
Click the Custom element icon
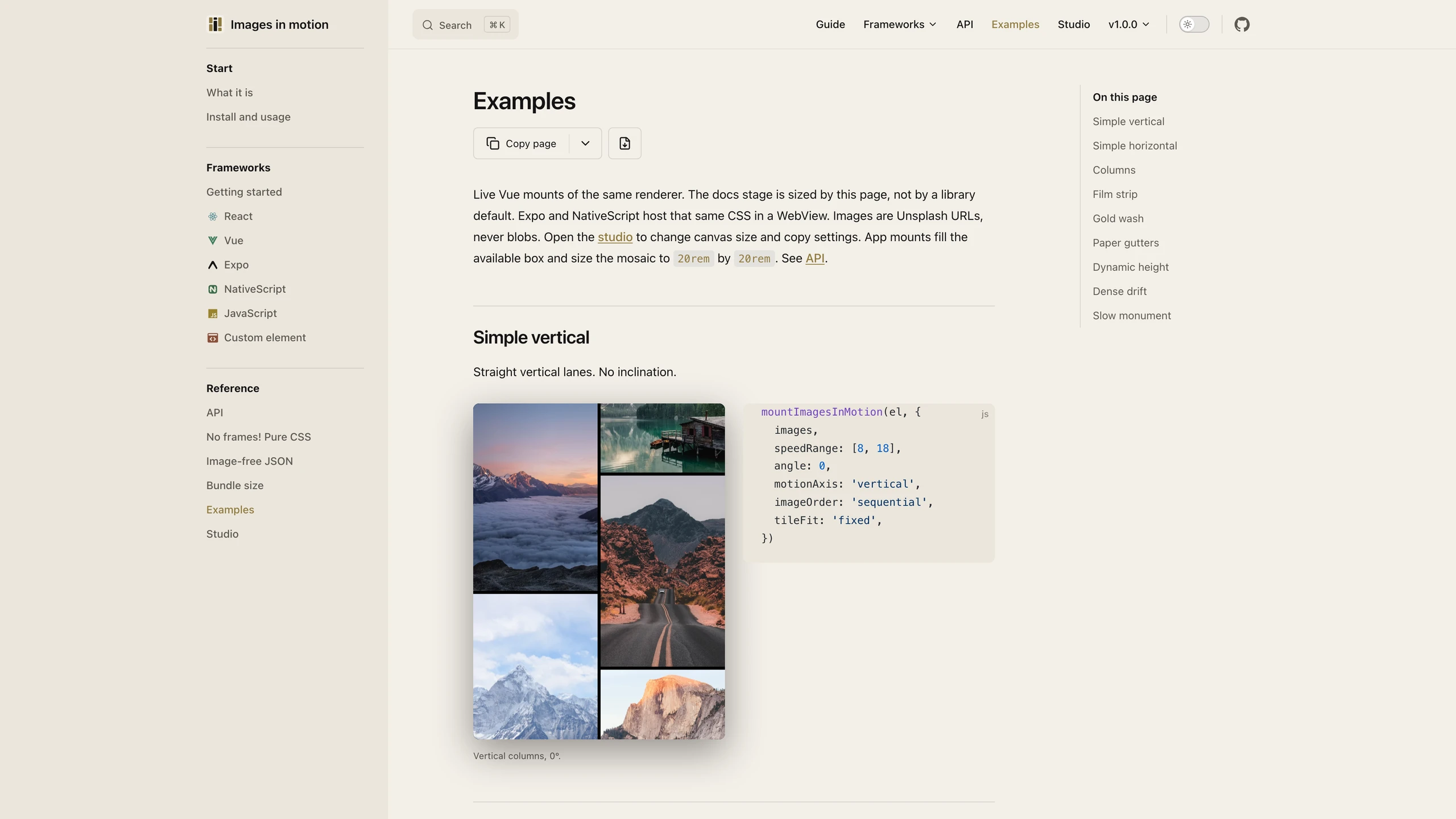[x=213, y=338]
